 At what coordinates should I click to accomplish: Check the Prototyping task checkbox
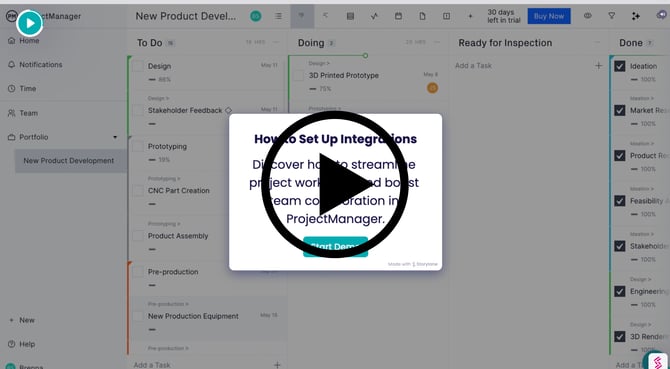pyautogui.click(x=138, y=146)
